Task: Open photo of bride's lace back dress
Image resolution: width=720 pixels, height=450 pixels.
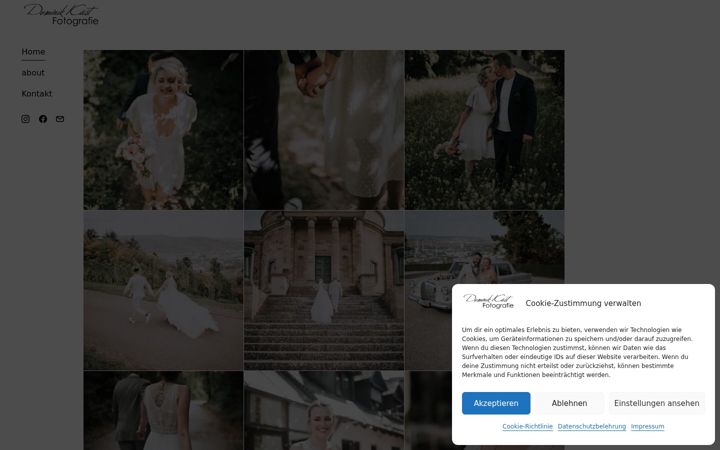Action: [x=163, y=411]
